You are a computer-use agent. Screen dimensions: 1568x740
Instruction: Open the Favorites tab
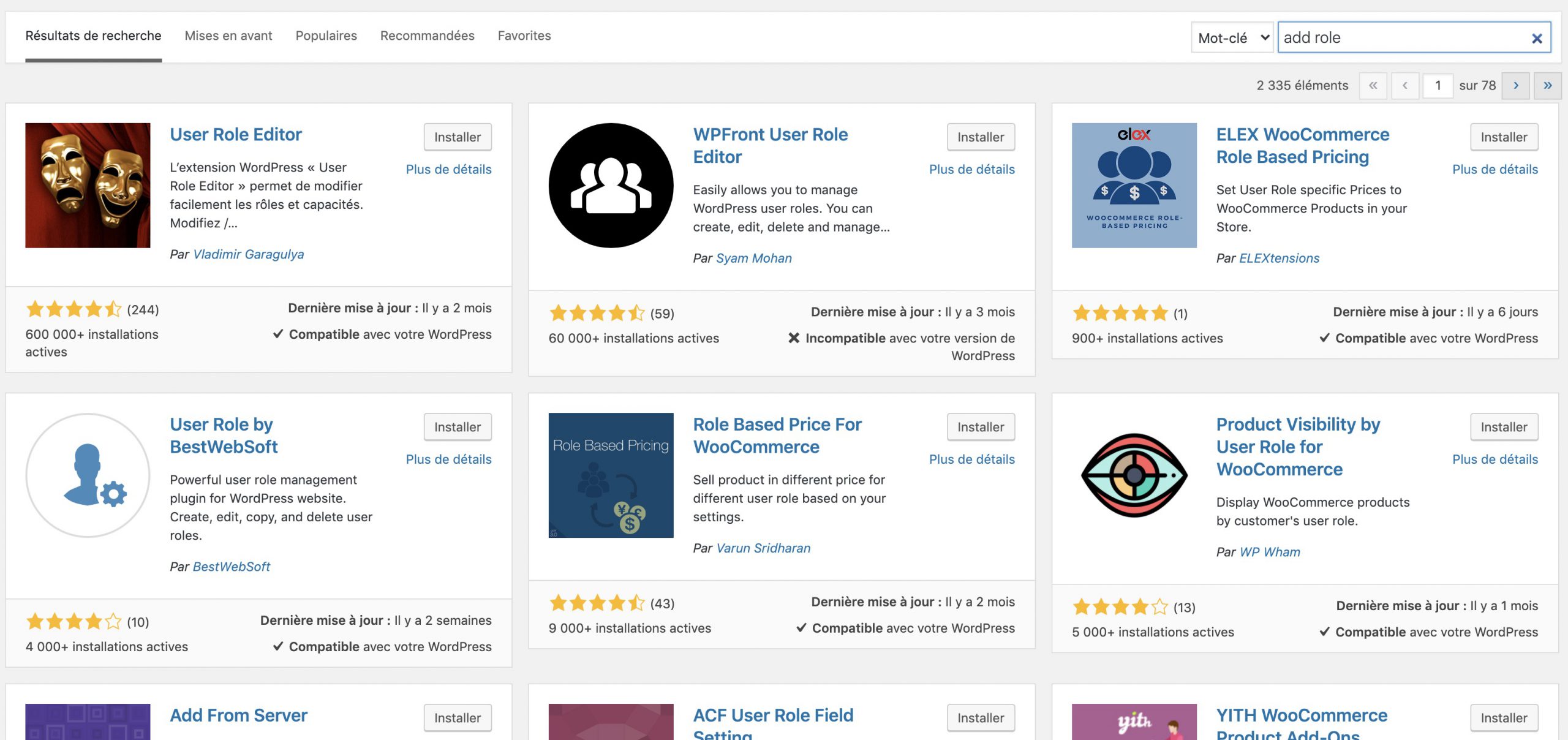(x=524, y=36)
